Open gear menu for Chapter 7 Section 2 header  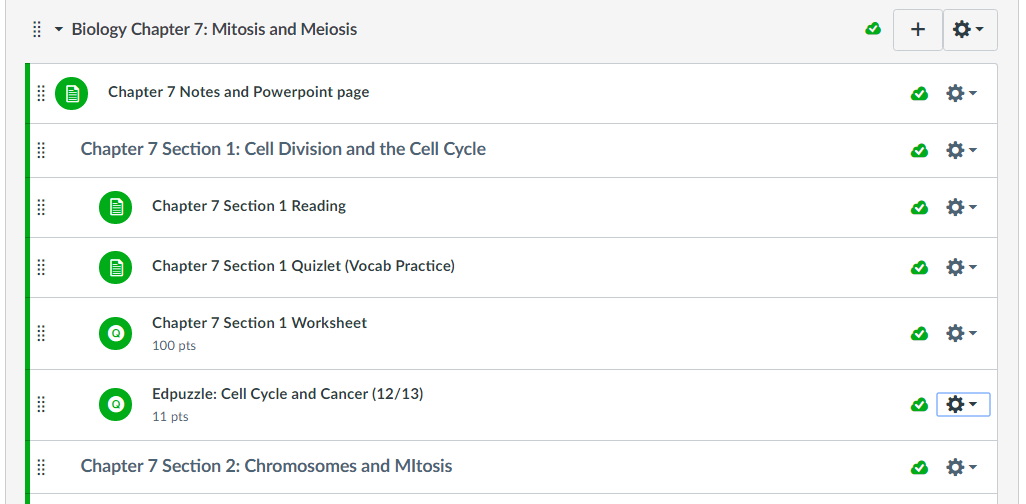click(x=960, y=467)
